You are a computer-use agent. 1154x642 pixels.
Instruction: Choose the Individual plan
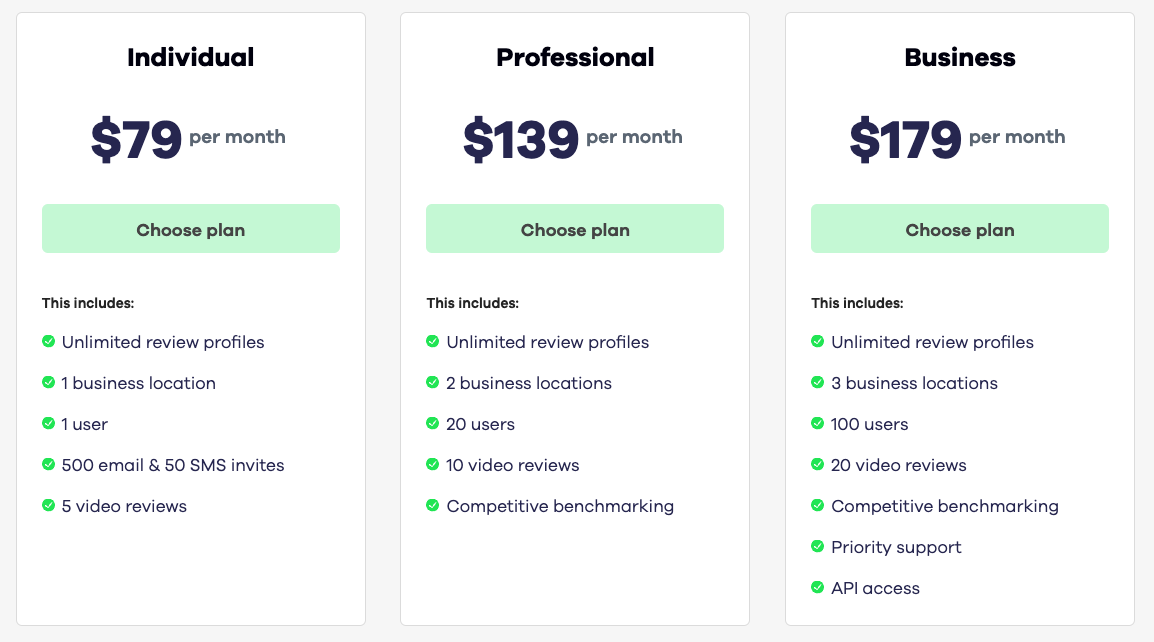190,228
